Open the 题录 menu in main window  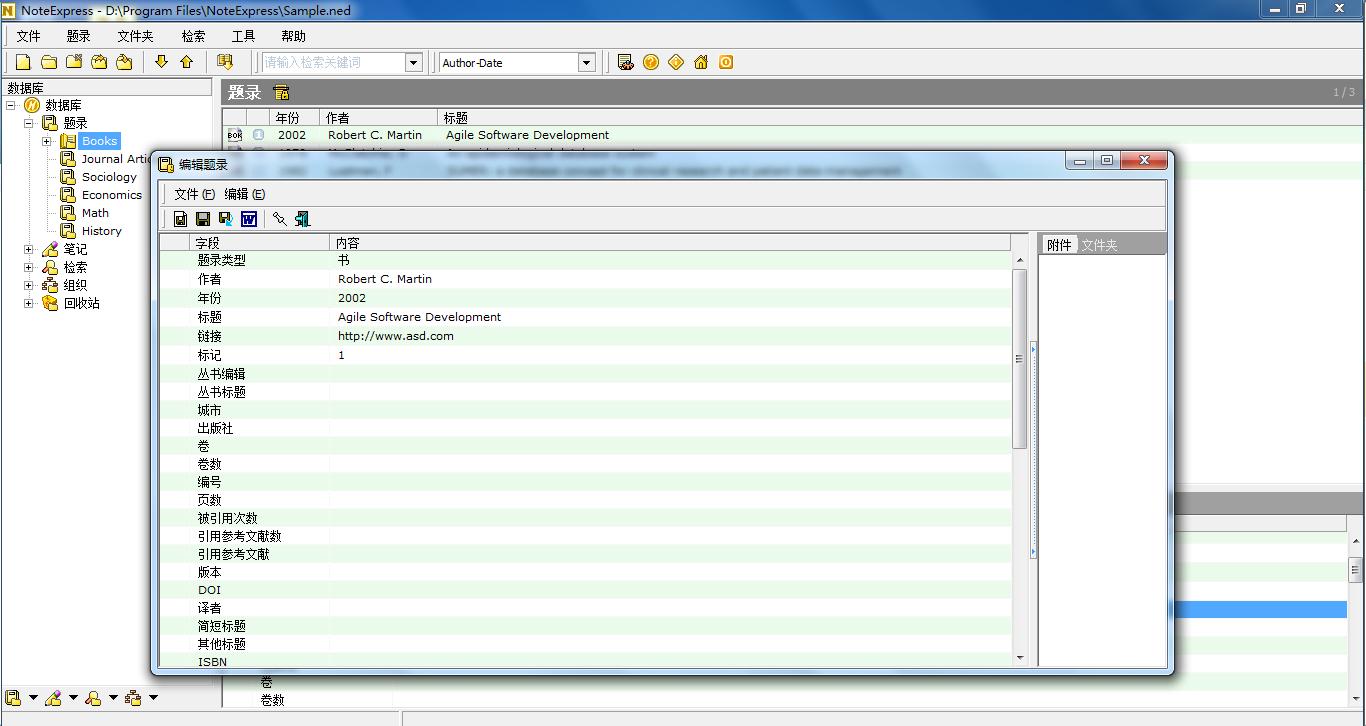tap(78, 36)
